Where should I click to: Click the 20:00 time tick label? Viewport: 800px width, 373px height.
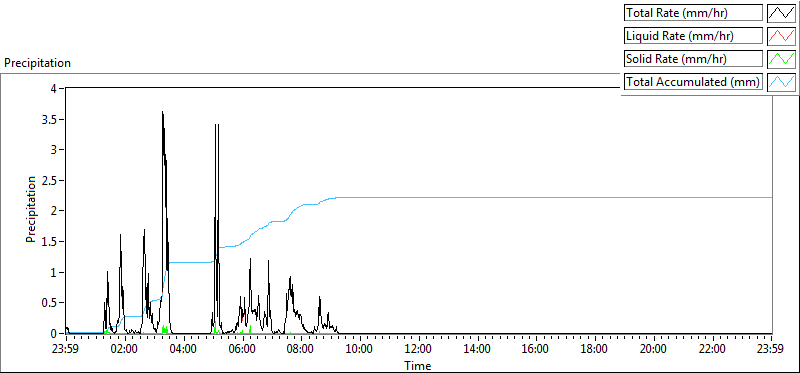654,349
